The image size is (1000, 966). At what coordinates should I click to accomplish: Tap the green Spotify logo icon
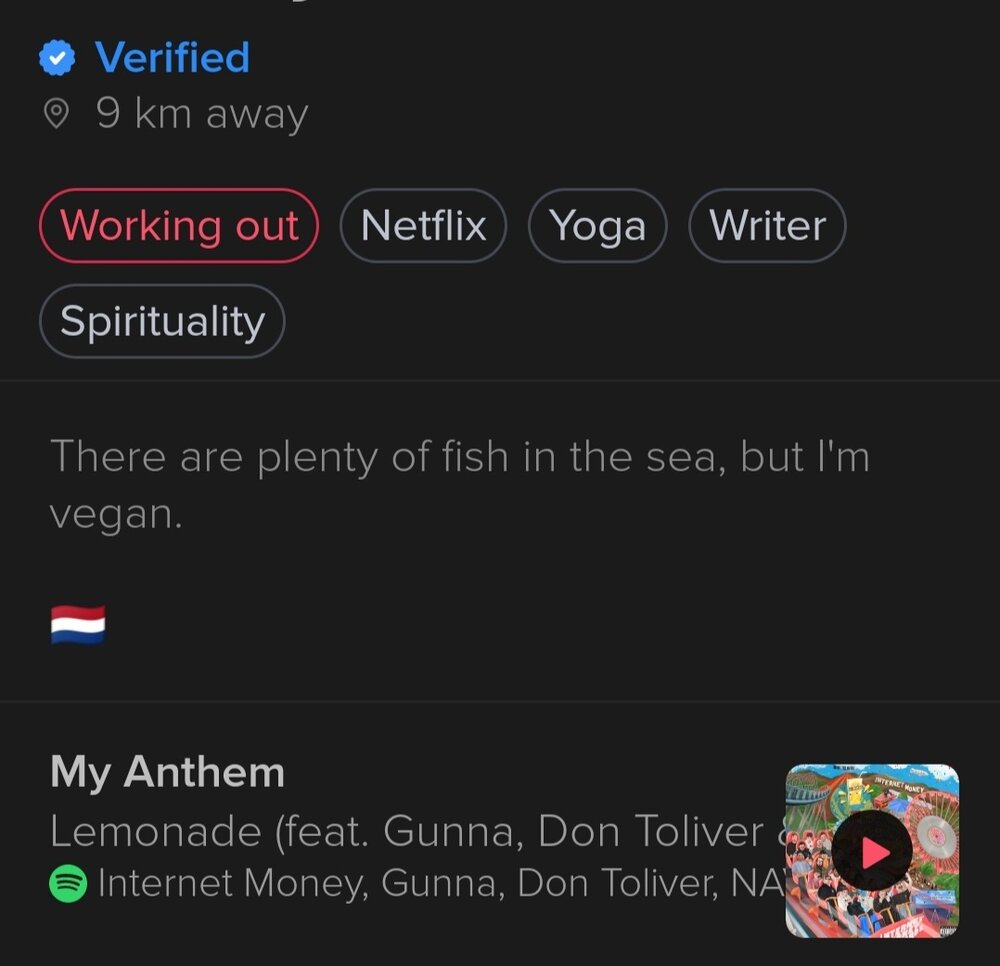(x=68, y=883)
